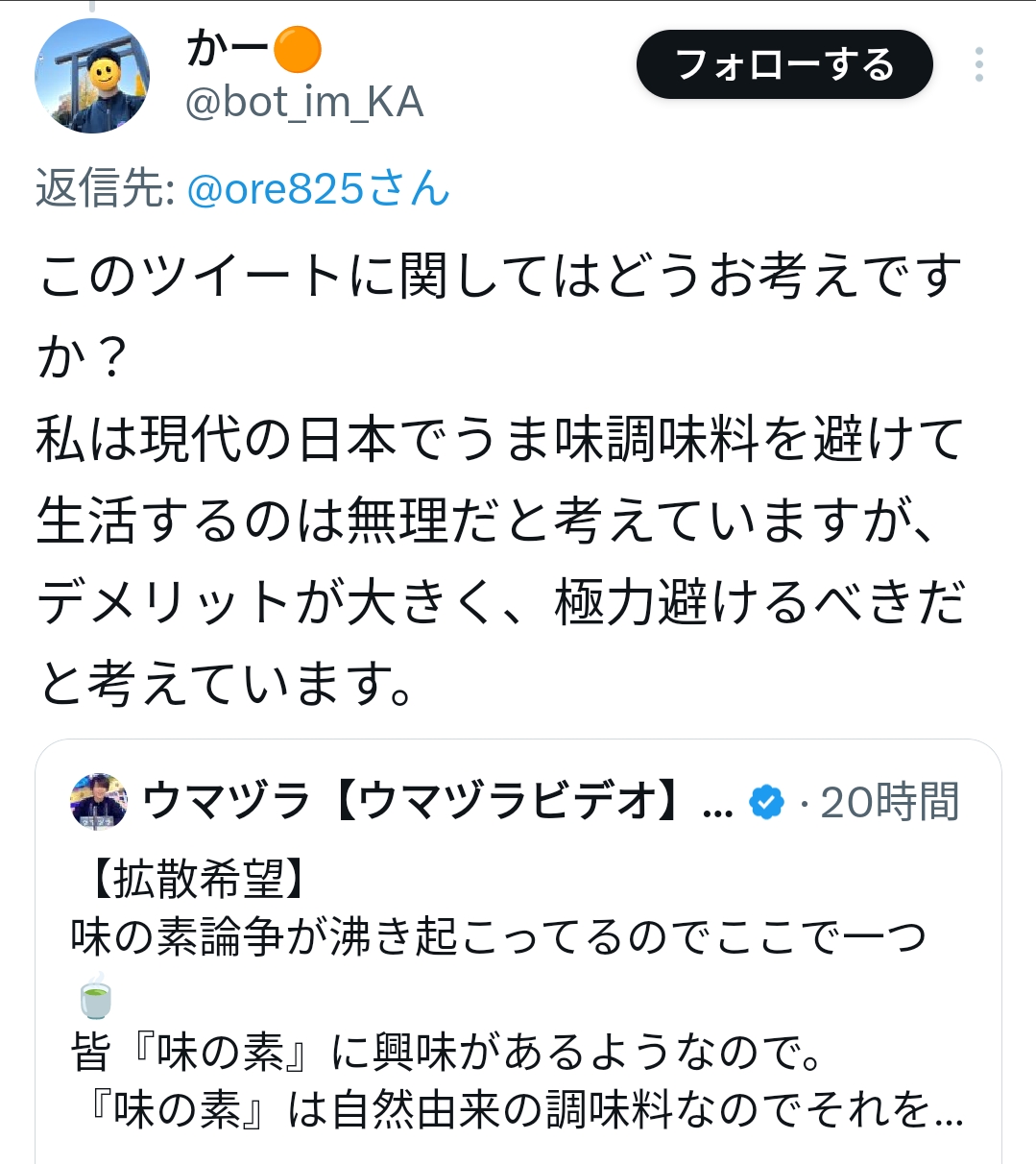1036x1164 pixels.
Task: Open ウマヅラ's small avatar in quoted tweet
Action: point(99,801)
